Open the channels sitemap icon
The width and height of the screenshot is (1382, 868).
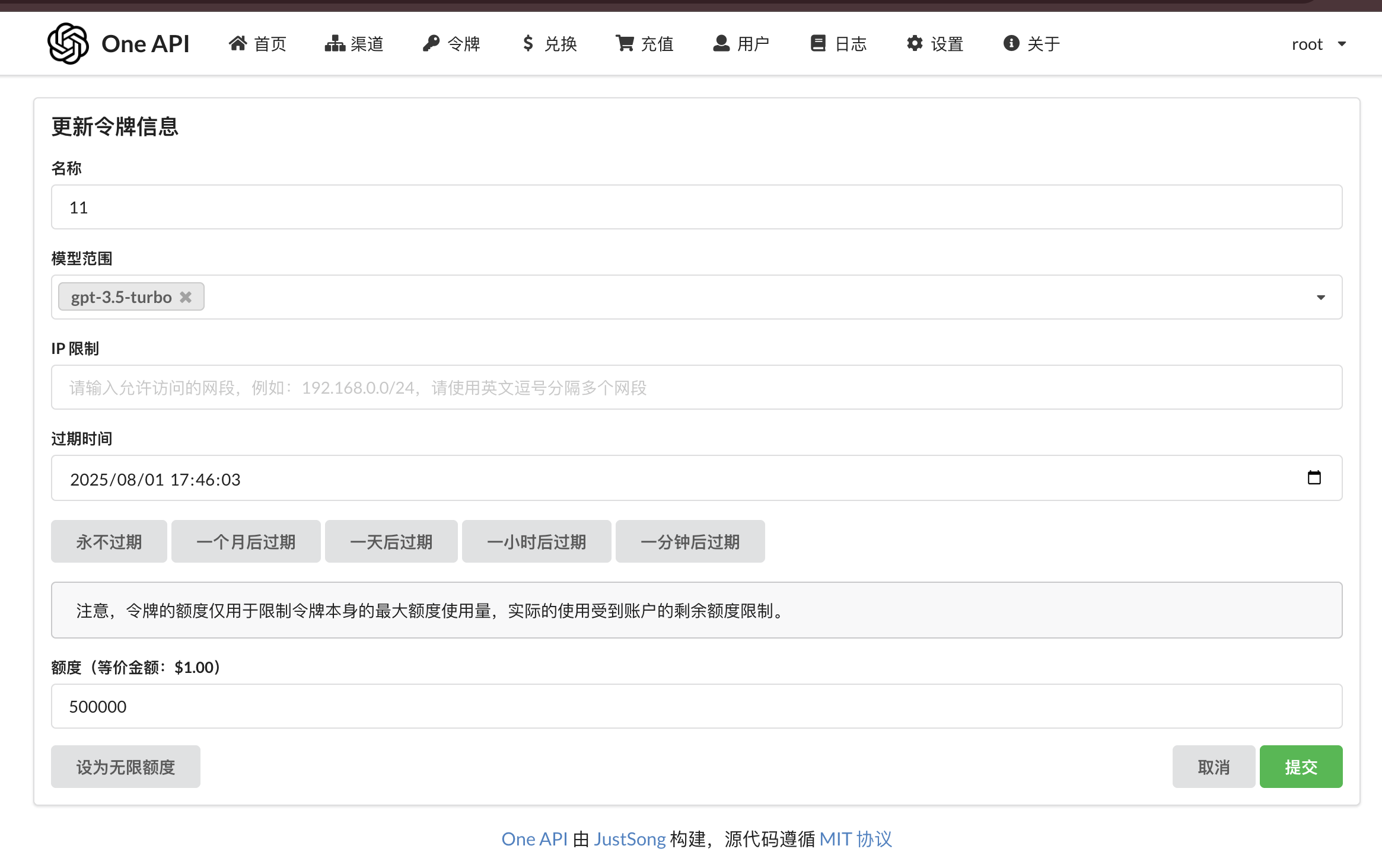click(335, 43)
